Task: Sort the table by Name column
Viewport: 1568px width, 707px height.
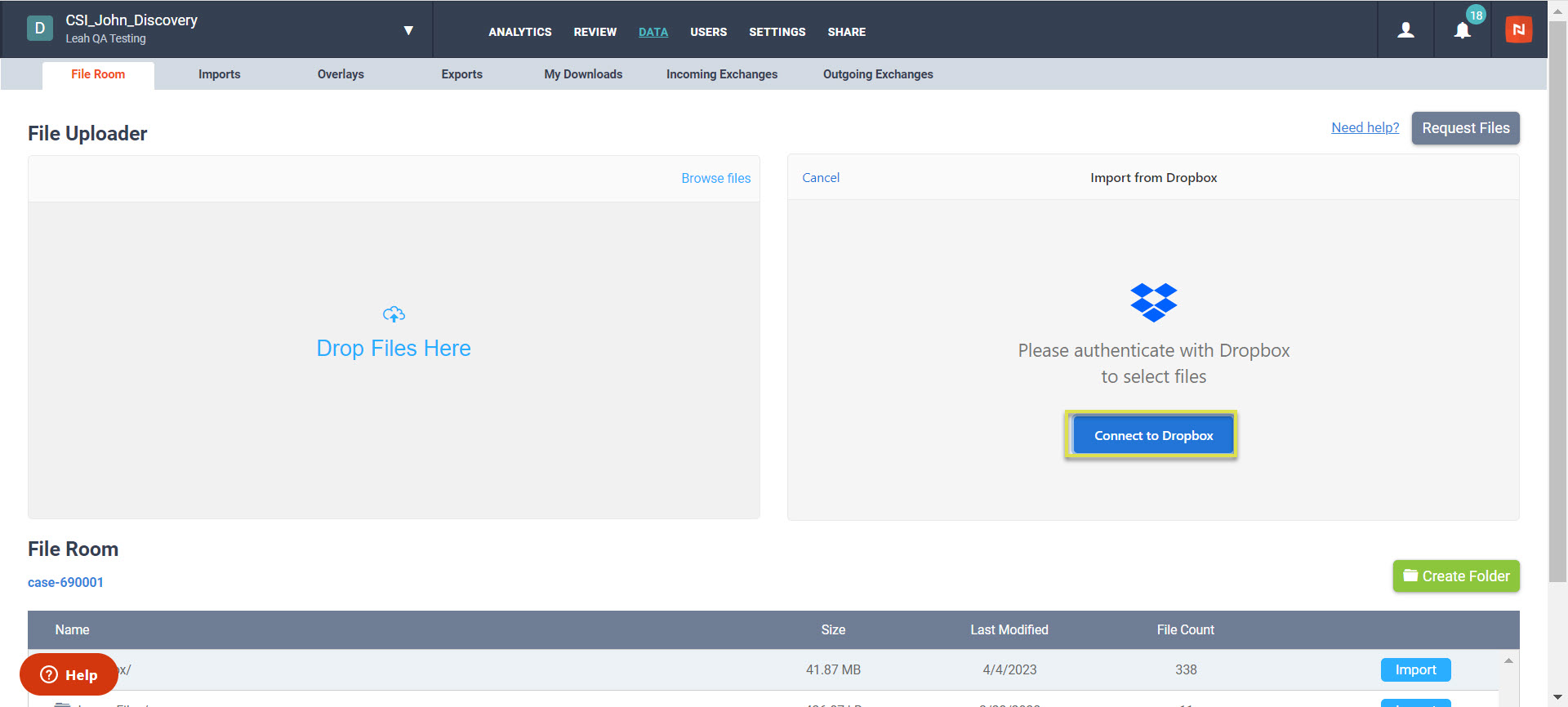Action: (72, 629)
